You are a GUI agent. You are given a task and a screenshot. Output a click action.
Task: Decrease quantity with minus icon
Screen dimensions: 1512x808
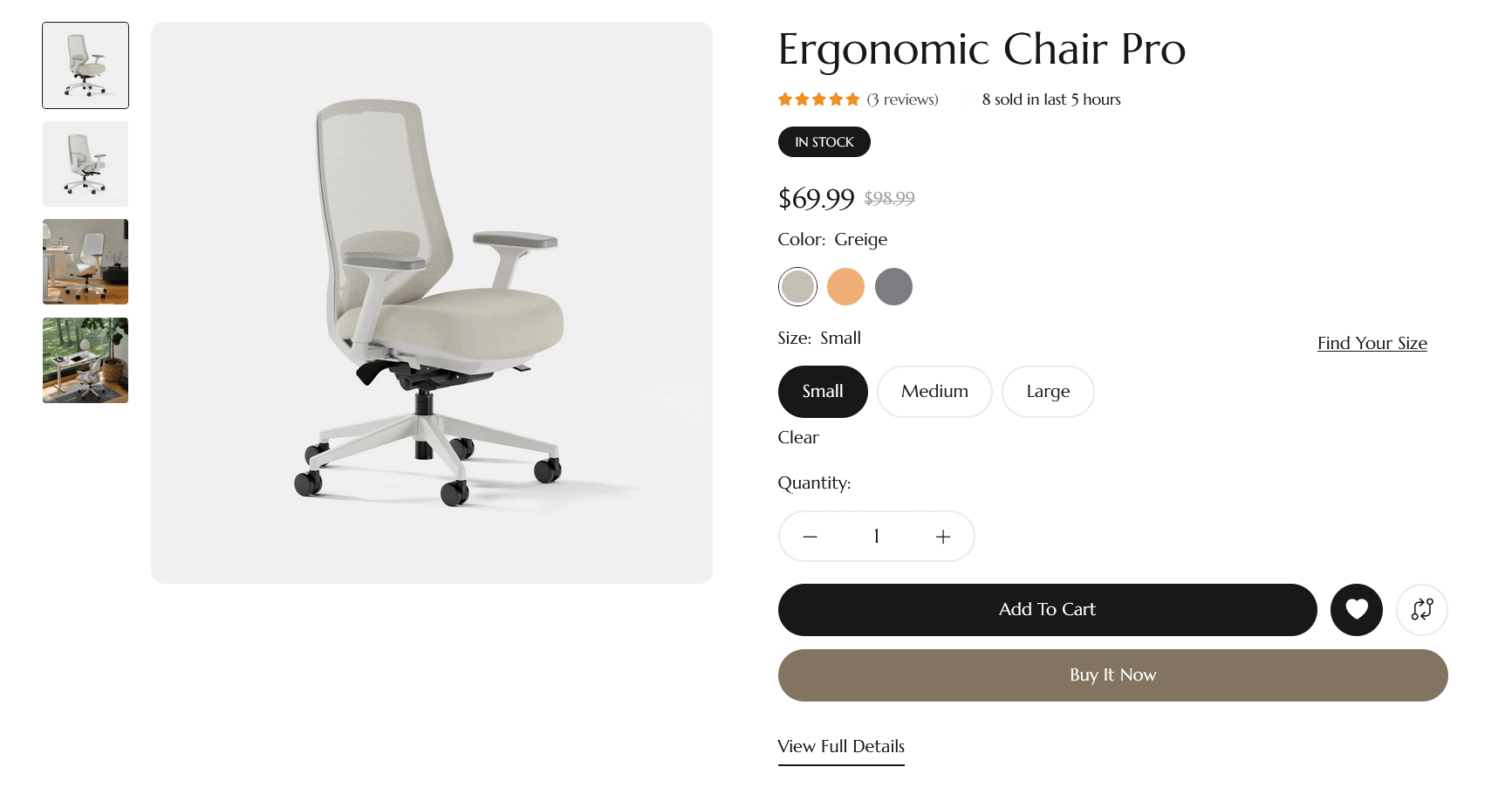(810, 537)
